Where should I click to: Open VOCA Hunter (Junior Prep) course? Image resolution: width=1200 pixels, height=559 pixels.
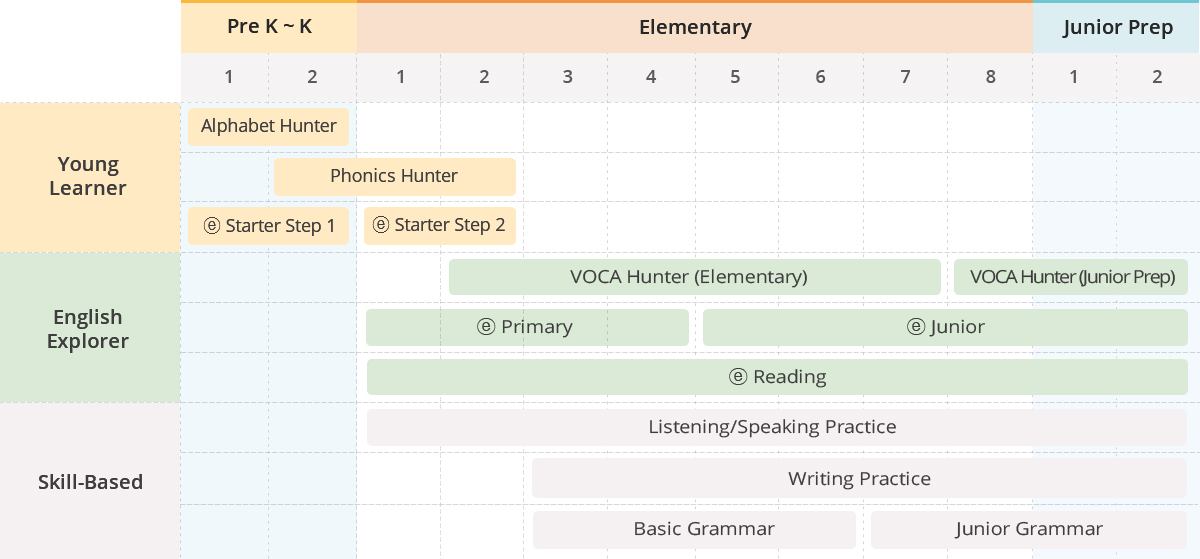[1071, 277]
